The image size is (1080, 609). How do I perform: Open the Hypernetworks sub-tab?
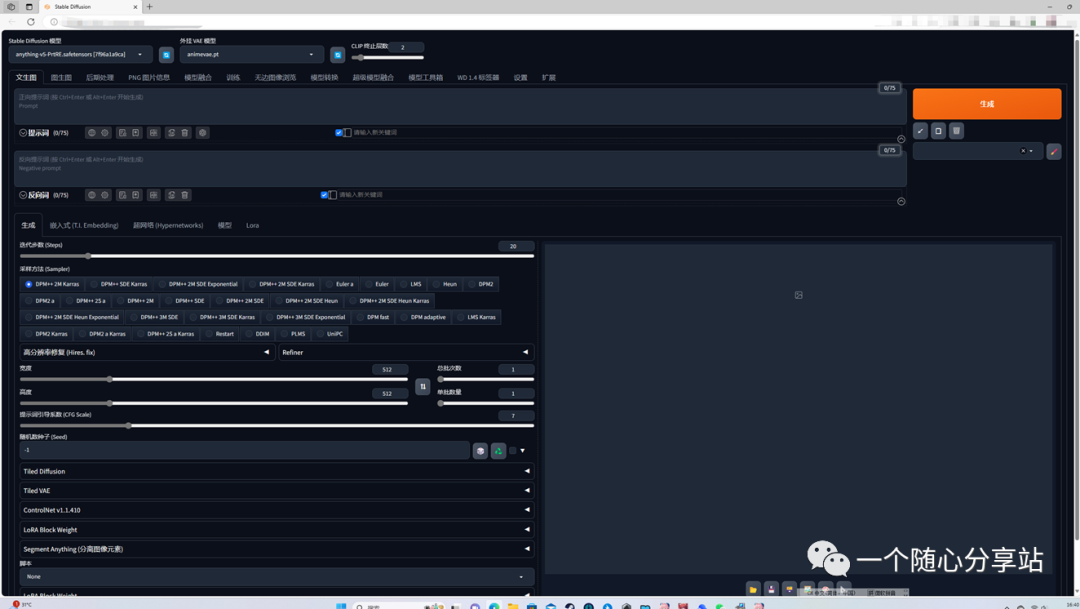coord(168,225)
